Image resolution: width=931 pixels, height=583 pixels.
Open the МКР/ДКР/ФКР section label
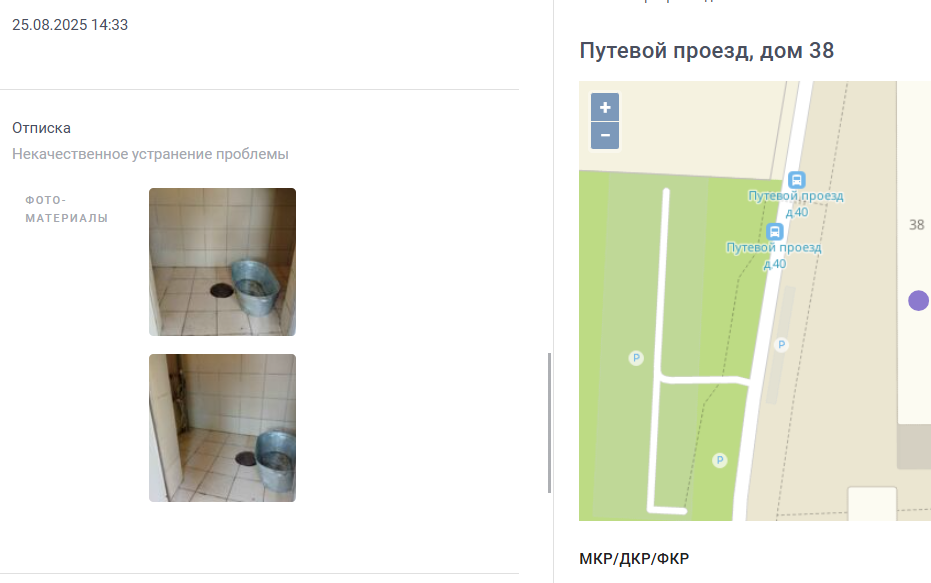tap(634, 559)
